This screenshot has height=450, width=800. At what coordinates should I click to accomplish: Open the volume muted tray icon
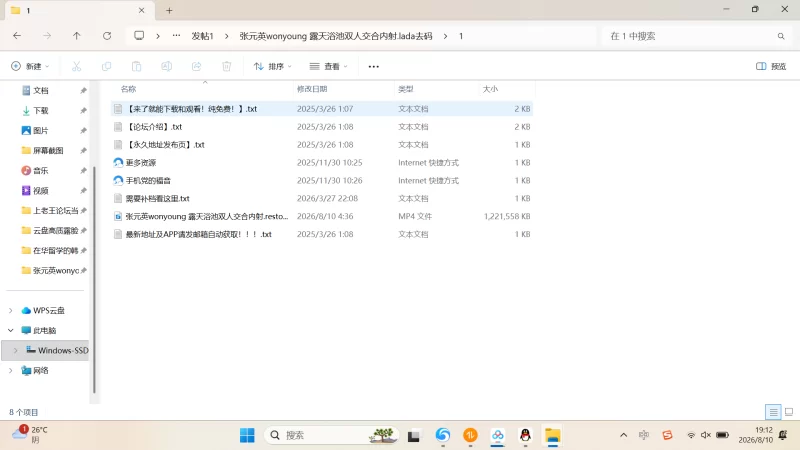click(x=706, y=435)
